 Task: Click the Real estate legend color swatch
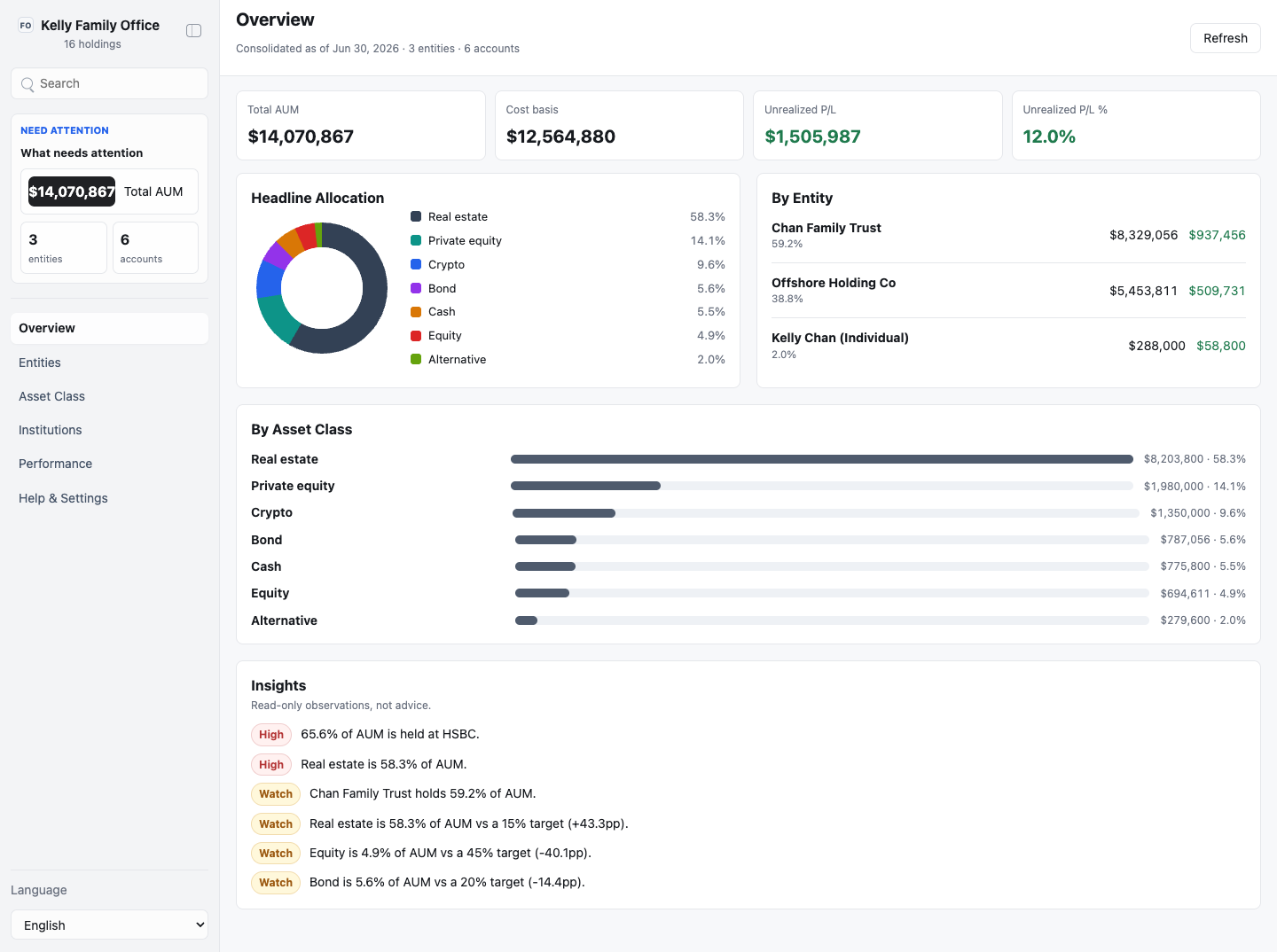click(x=416, y=216)
